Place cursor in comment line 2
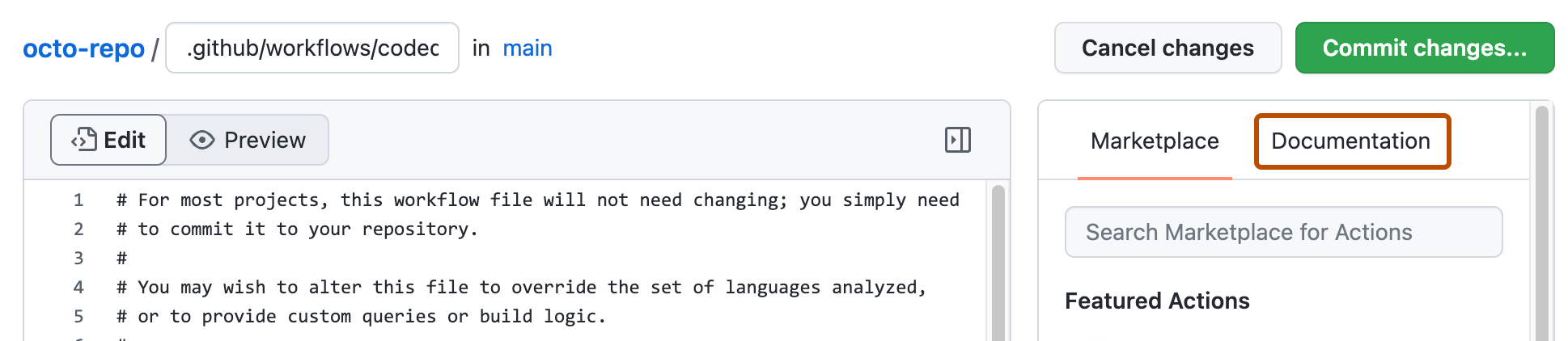This screenshot has height=341, width=1568. click(x=307, y=229)
